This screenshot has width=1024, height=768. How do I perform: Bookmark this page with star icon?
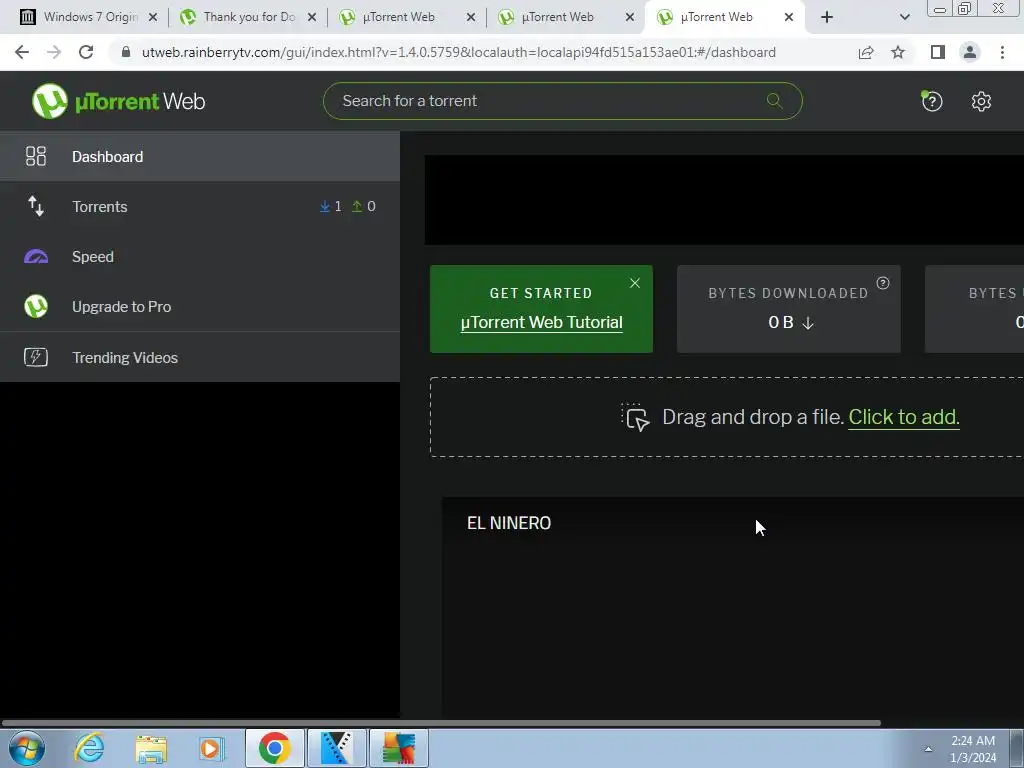pyautogui.click(x=898, y=52)
